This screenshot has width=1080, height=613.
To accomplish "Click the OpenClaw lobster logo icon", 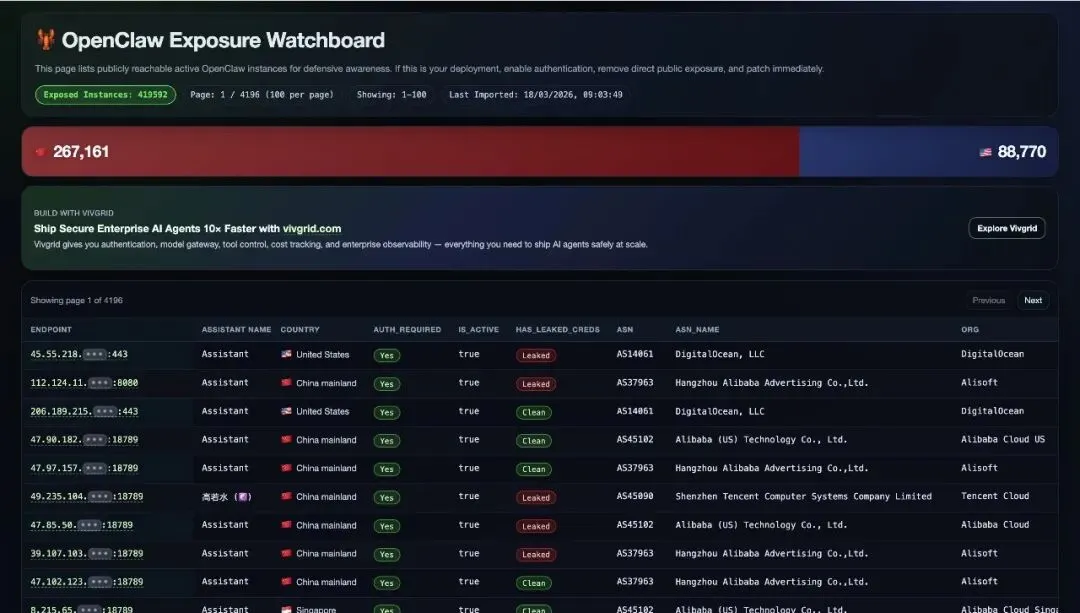I will 45,39.
